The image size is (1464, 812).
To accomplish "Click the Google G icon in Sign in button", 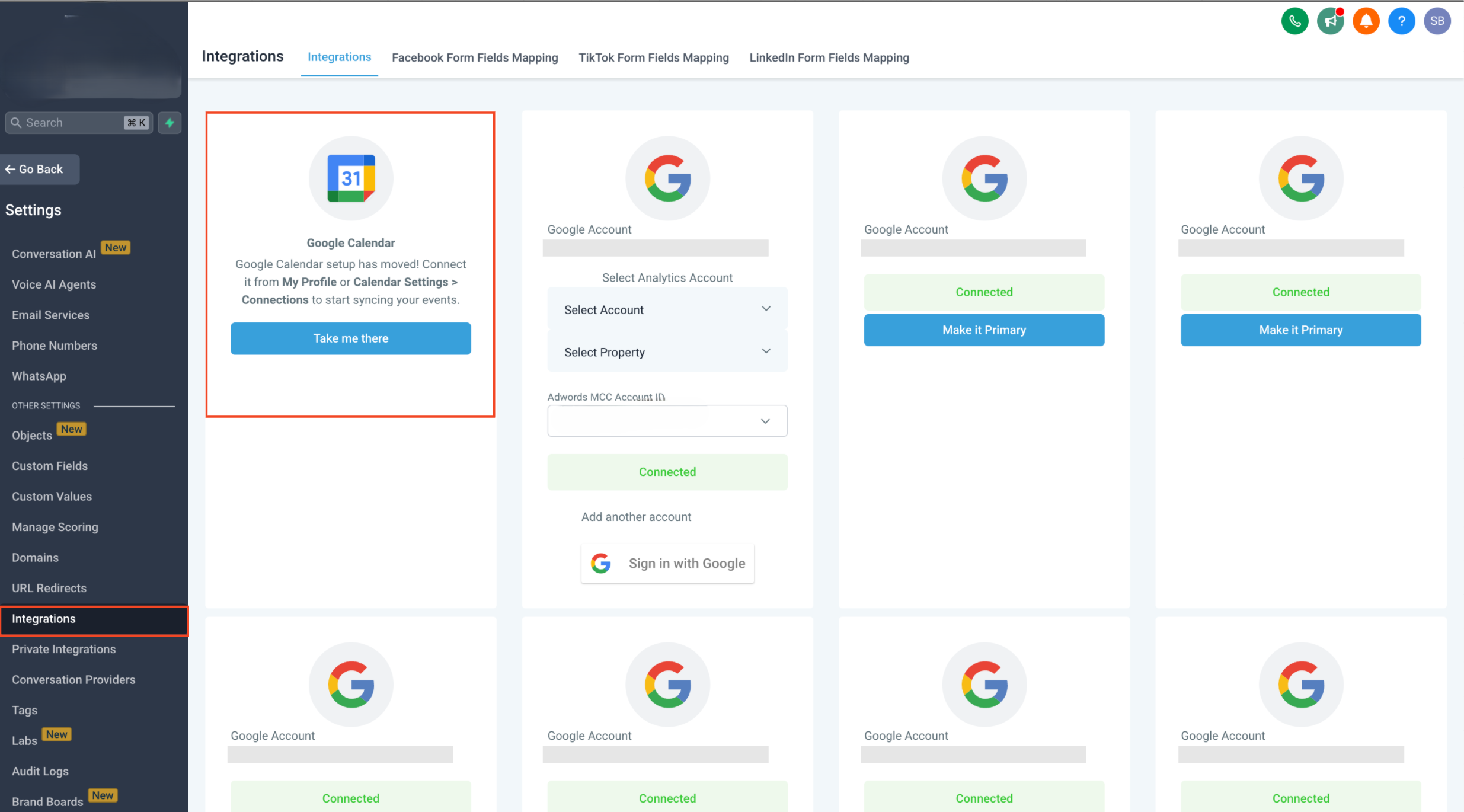I will (601, 563).
